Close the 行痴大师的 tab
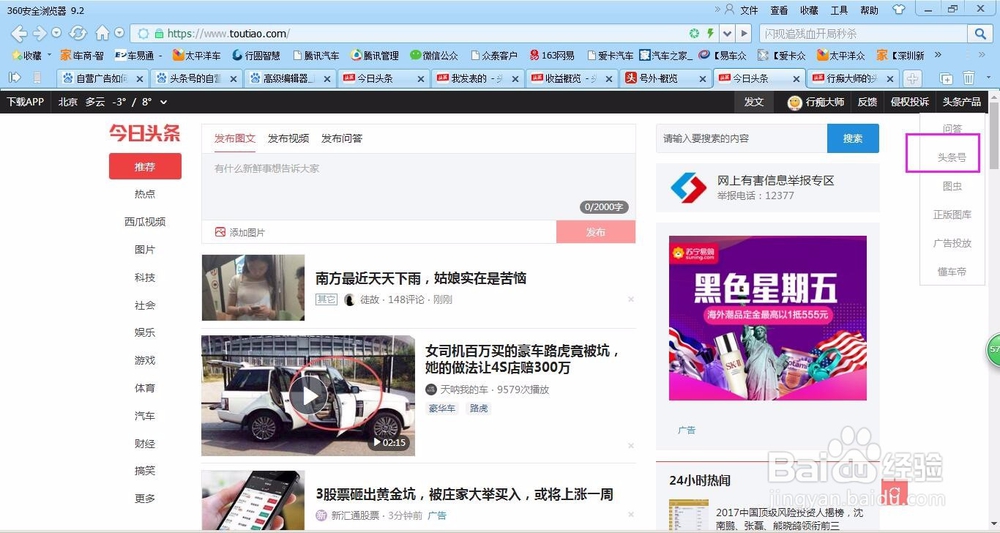 (890, 78)
